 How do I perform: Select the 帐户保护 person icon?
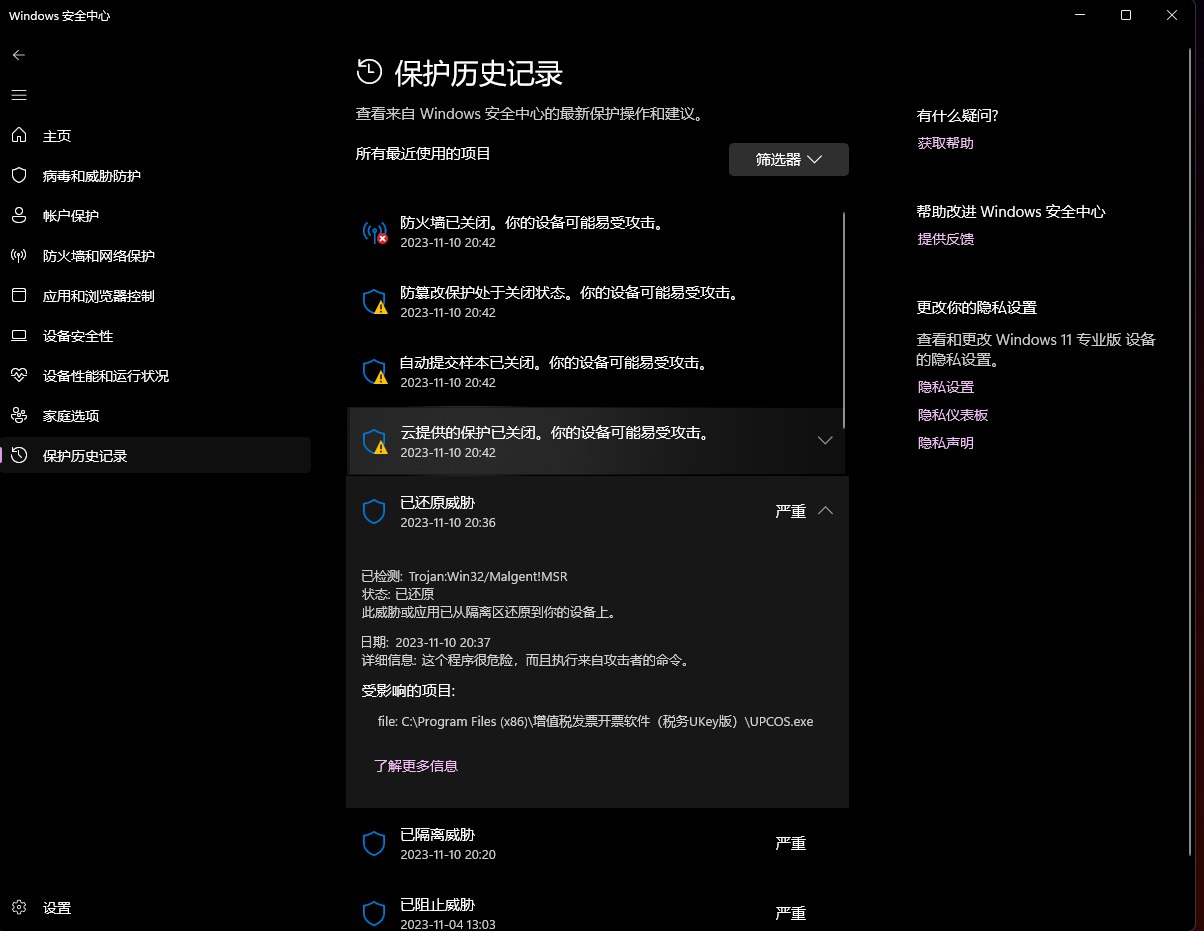18,216
